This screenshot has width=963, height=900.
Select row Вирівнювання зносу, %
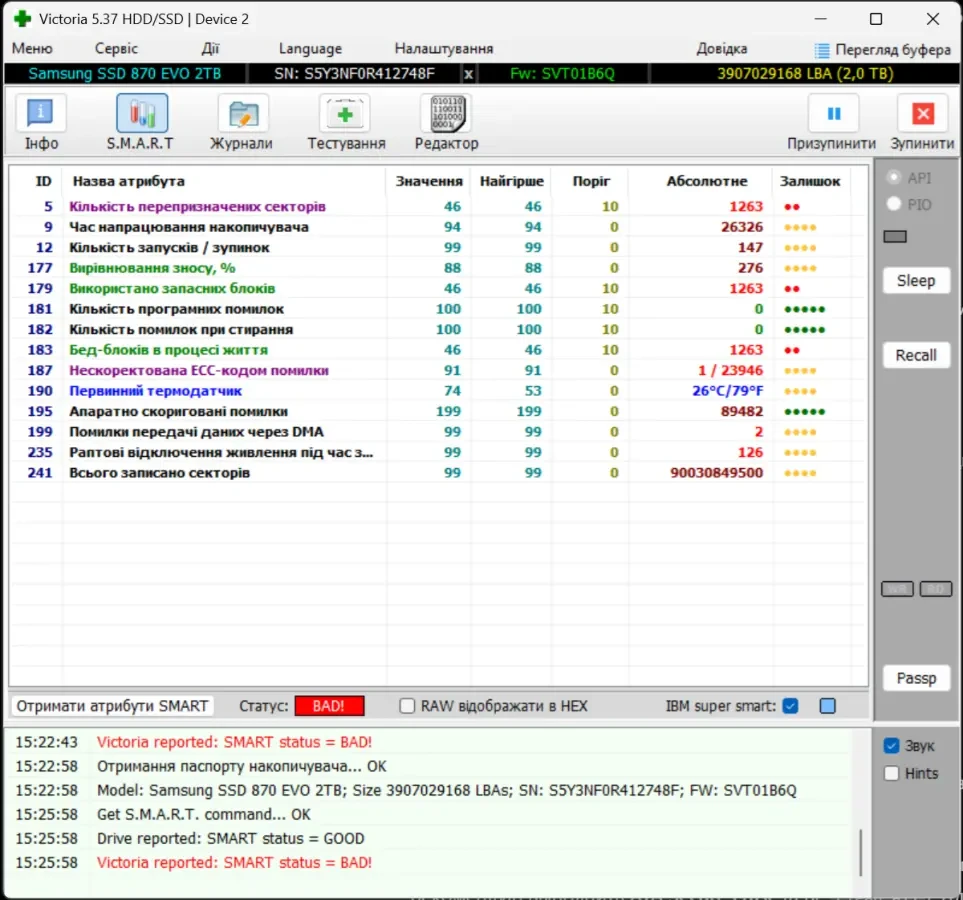(x=439, y=268)
